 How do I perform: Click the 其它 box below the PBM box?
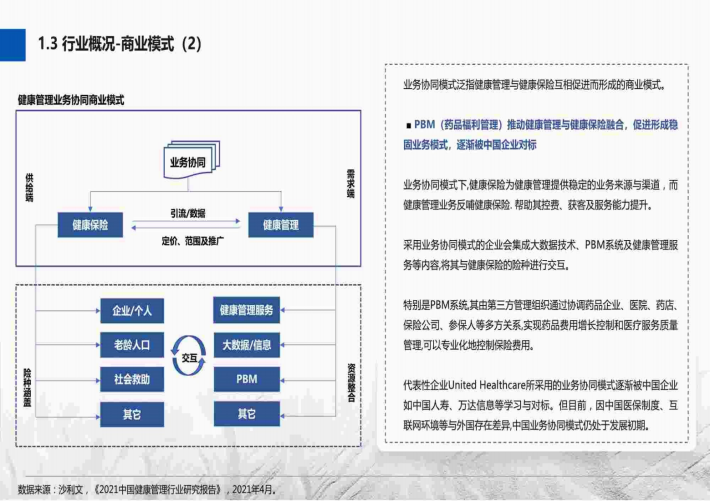pos(247,413)
